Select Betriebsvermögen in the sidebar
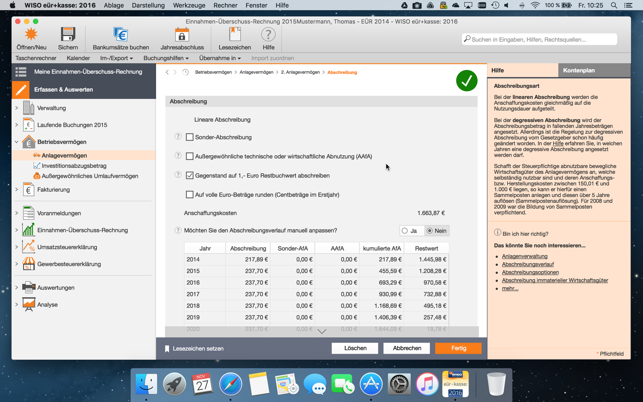The height and width of the screenshot is (402, 643). click(62, 142)
